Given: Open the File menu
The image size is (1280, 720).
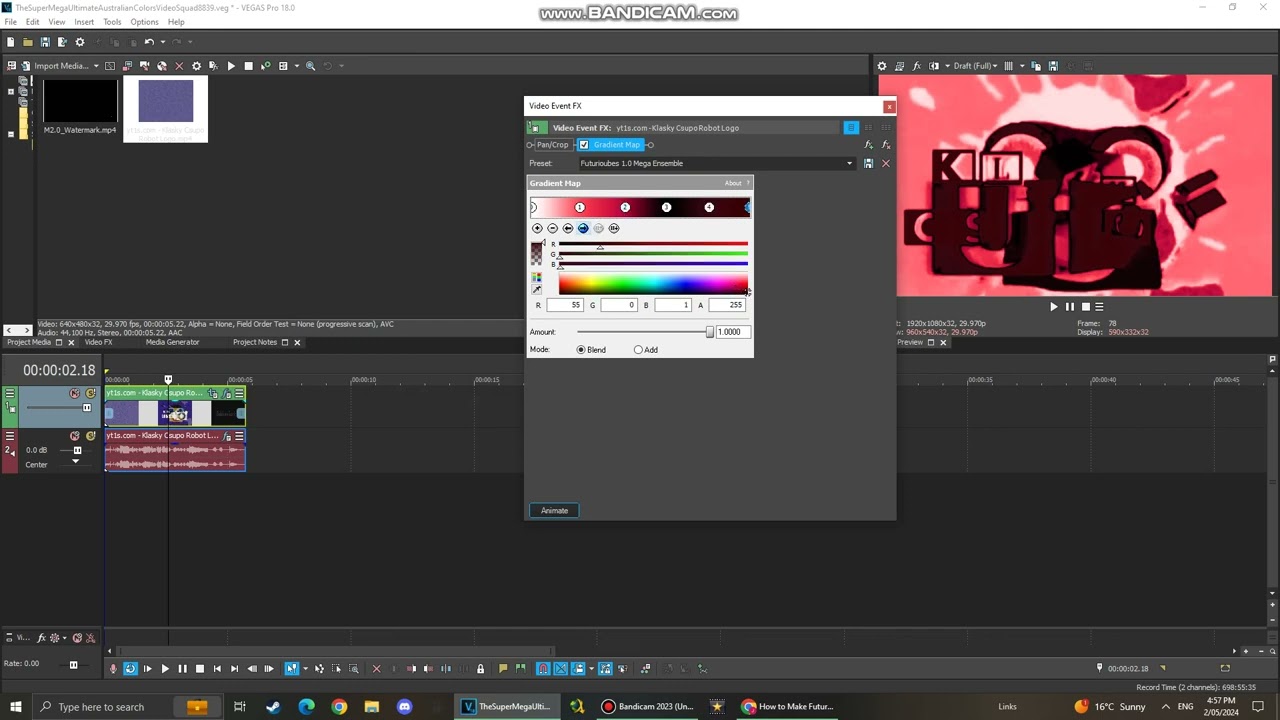Looking at the screenshot, I should (10, 22).
